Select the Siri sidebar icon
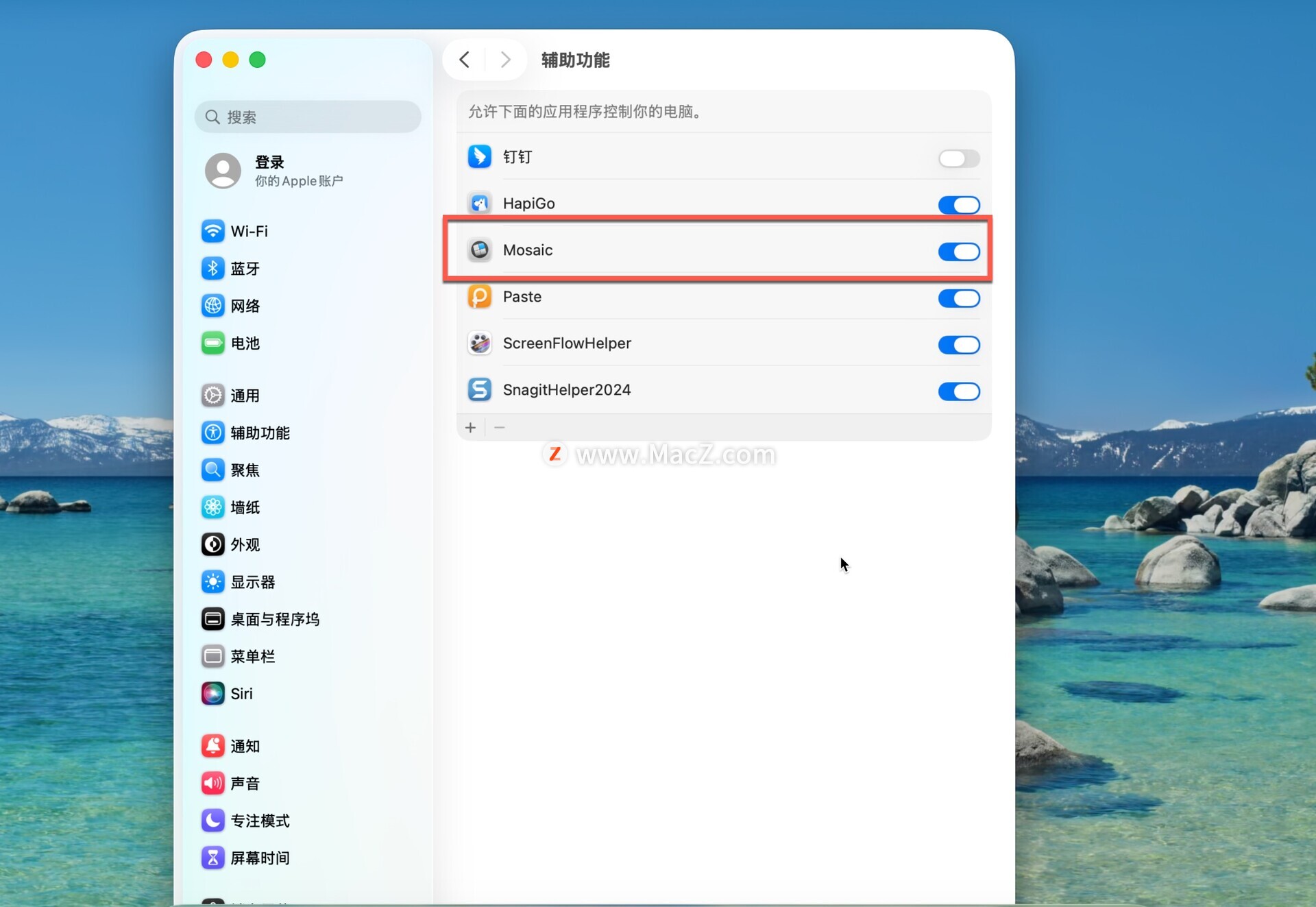Viewport: 1316px width, 907px height. tap(212, 693)
